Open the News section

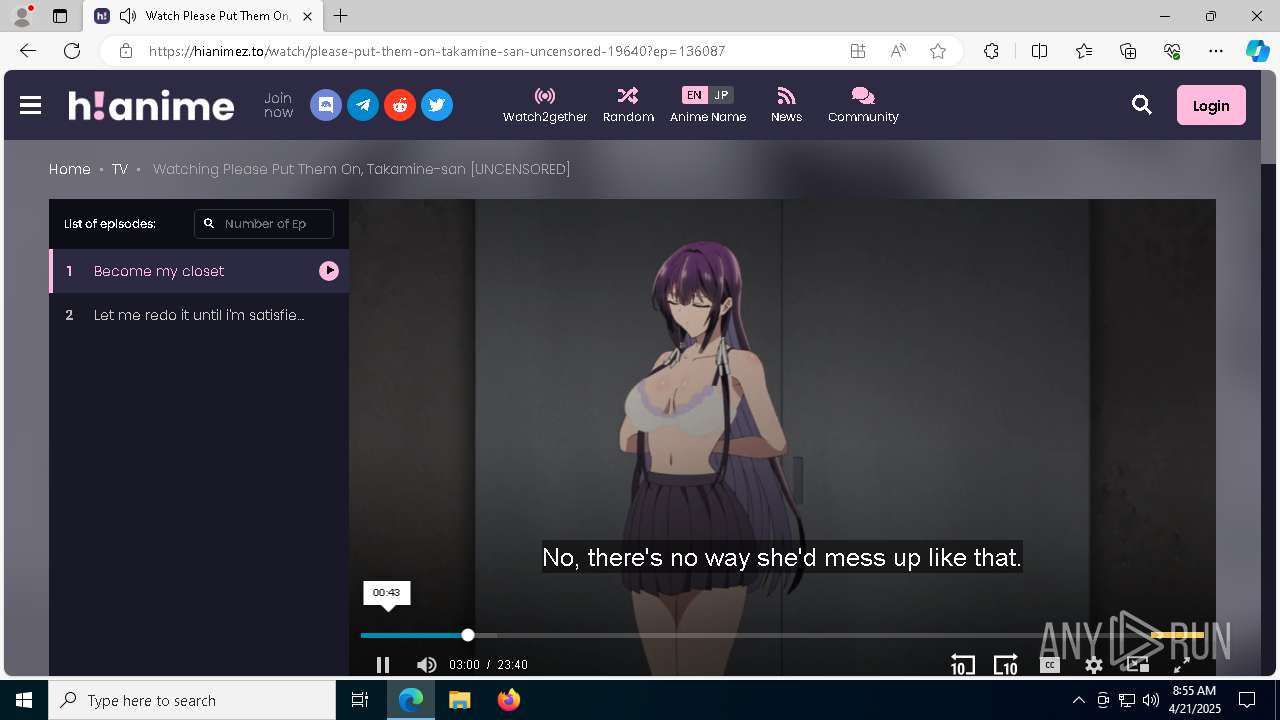786,105
